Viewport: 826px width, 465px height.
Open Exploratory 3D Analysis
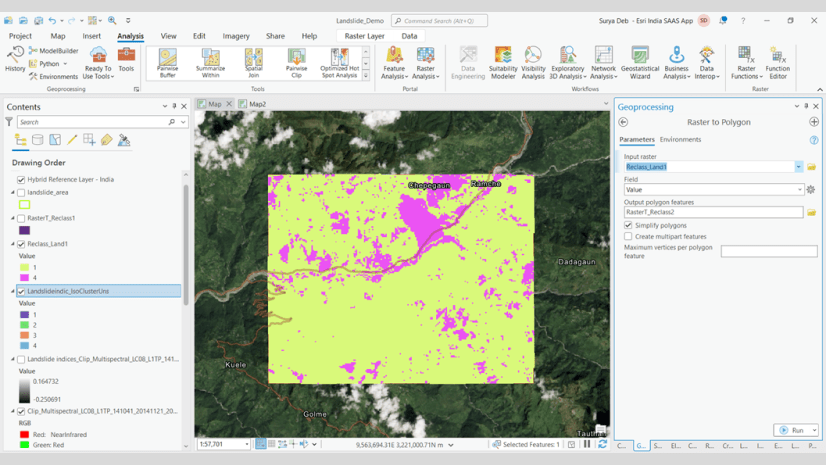point(568,63)
